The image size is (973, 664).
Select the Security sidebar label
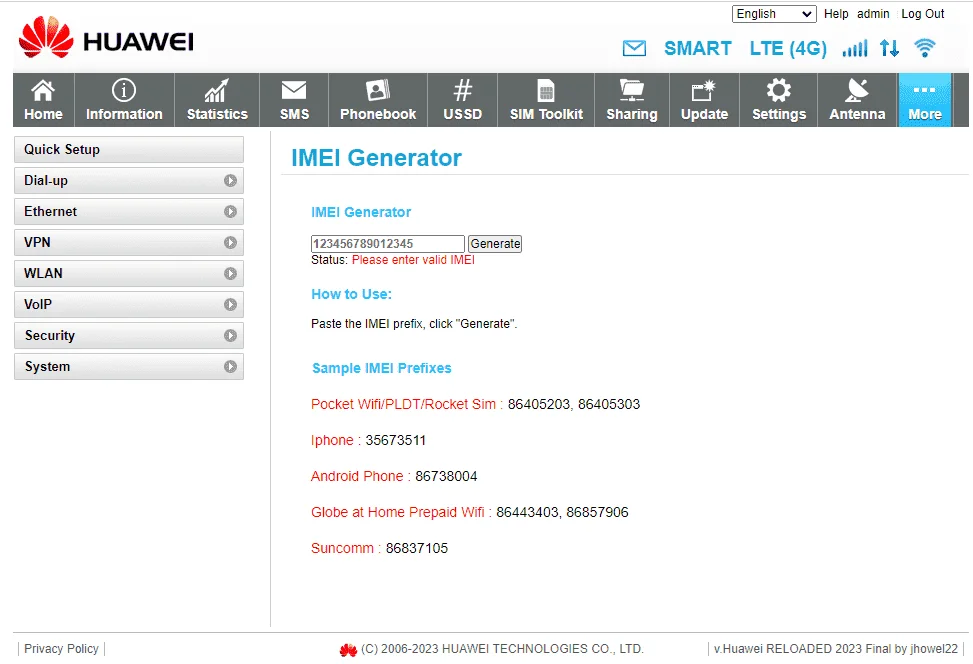50,336
